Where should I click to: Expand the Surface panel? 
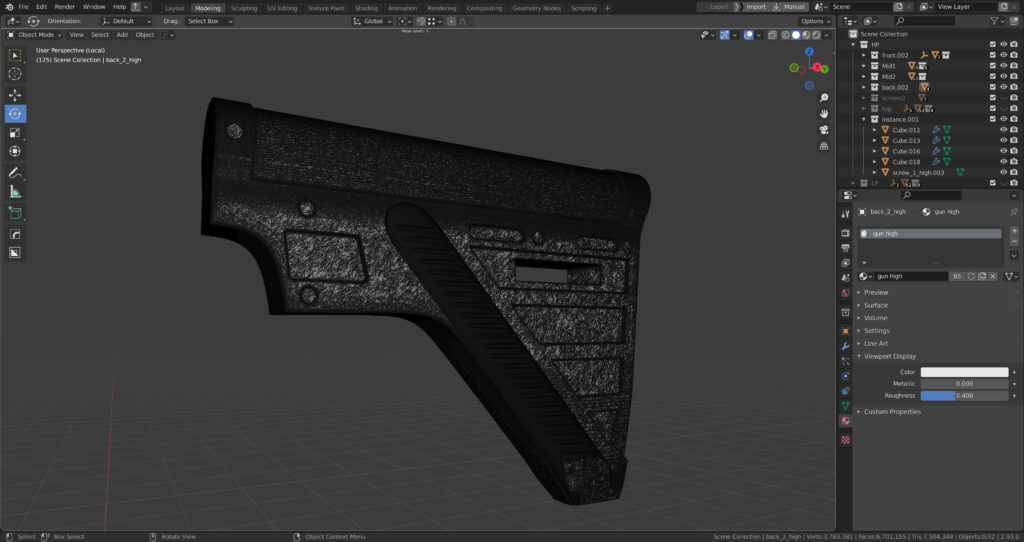tap(875, 305)
